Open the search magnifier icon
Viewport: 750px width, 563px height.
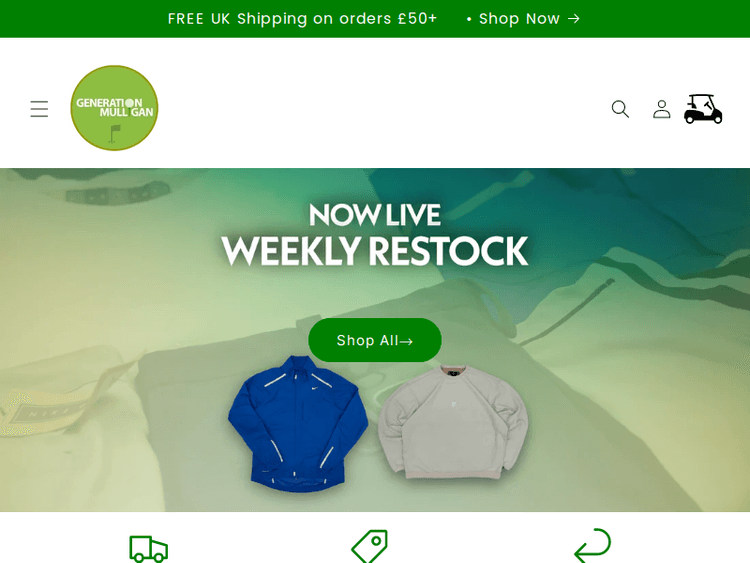coord(620,109)
